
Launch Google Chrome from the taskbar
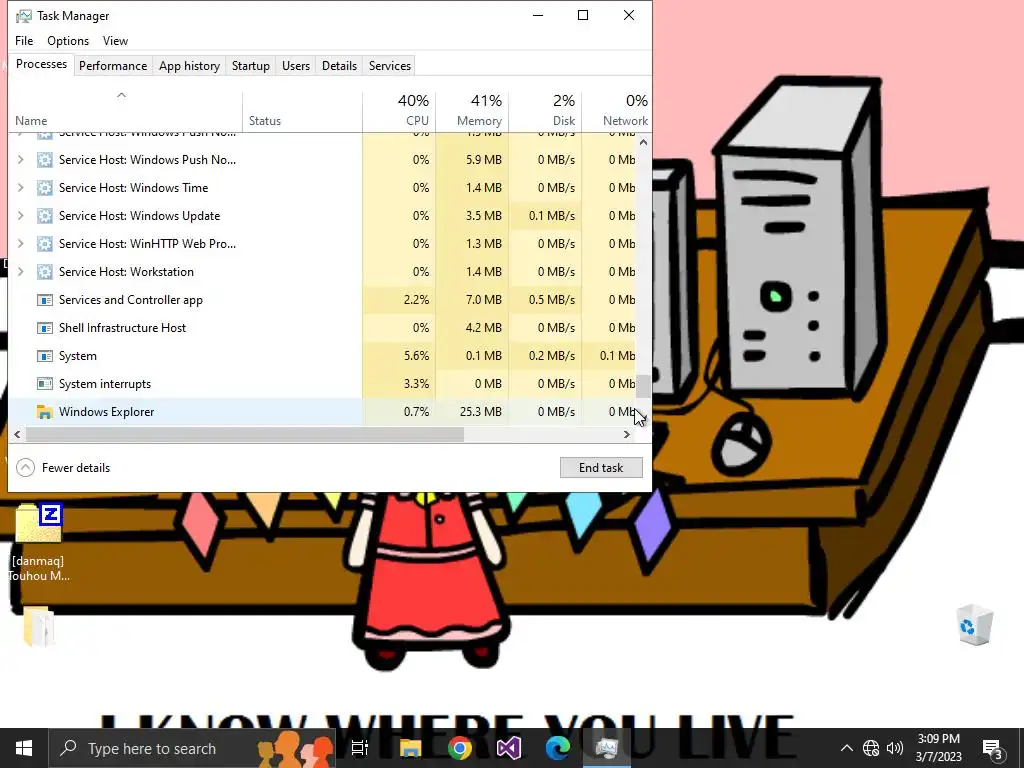[460, 748]
